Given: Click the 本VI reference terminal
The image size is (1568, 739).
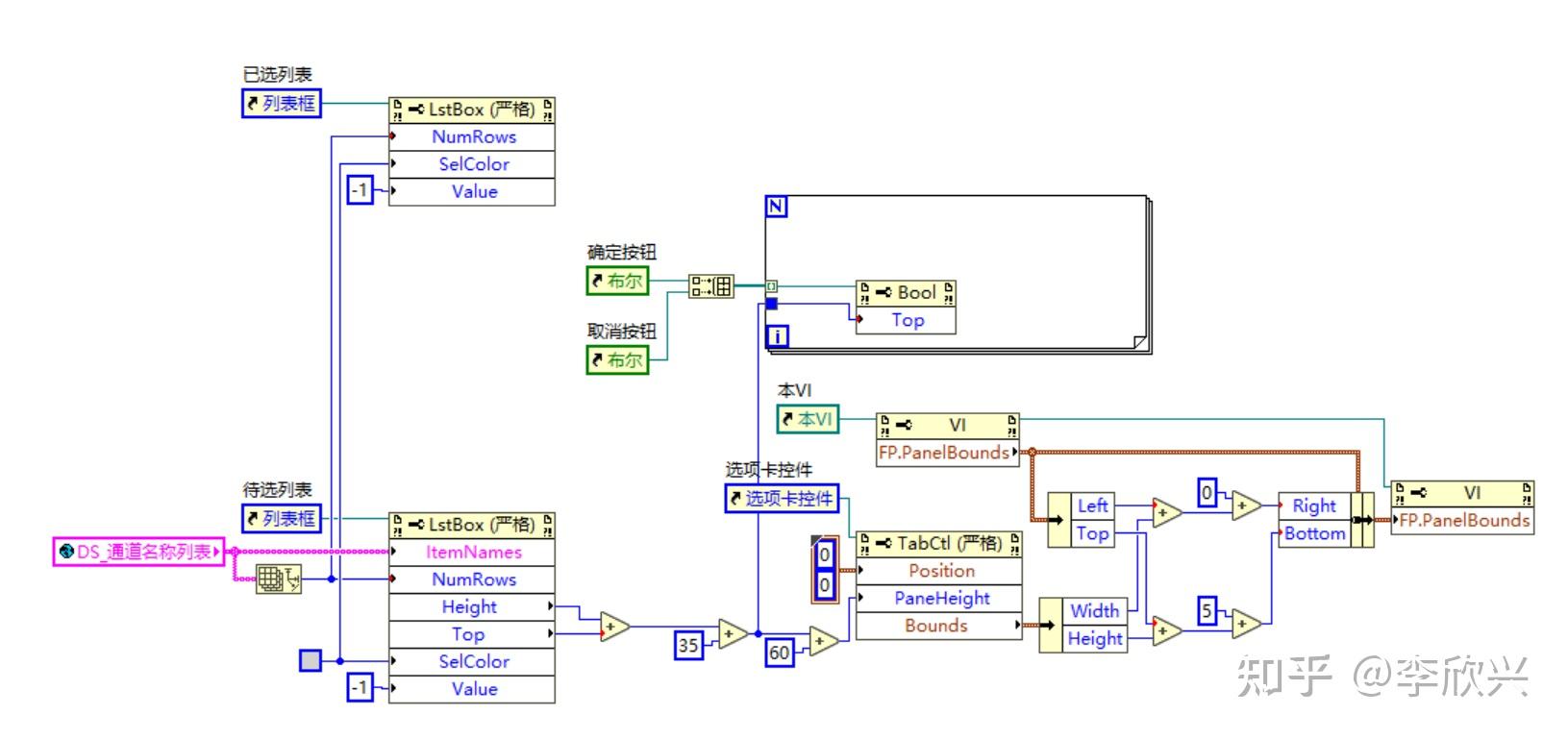Looking at the screenshot, I should (808, 420).
